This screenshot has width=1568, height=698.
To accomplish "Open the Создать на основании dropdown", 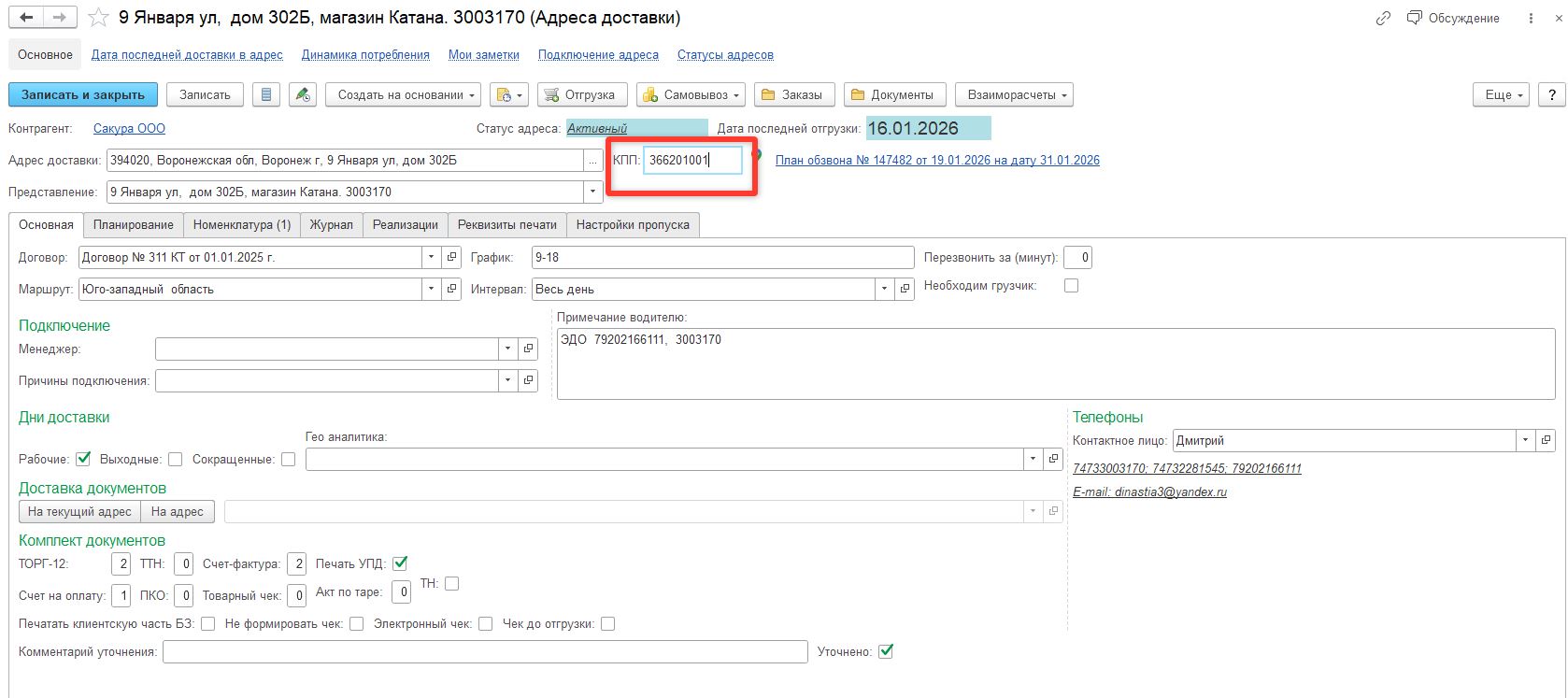I will tap(403, 94).
